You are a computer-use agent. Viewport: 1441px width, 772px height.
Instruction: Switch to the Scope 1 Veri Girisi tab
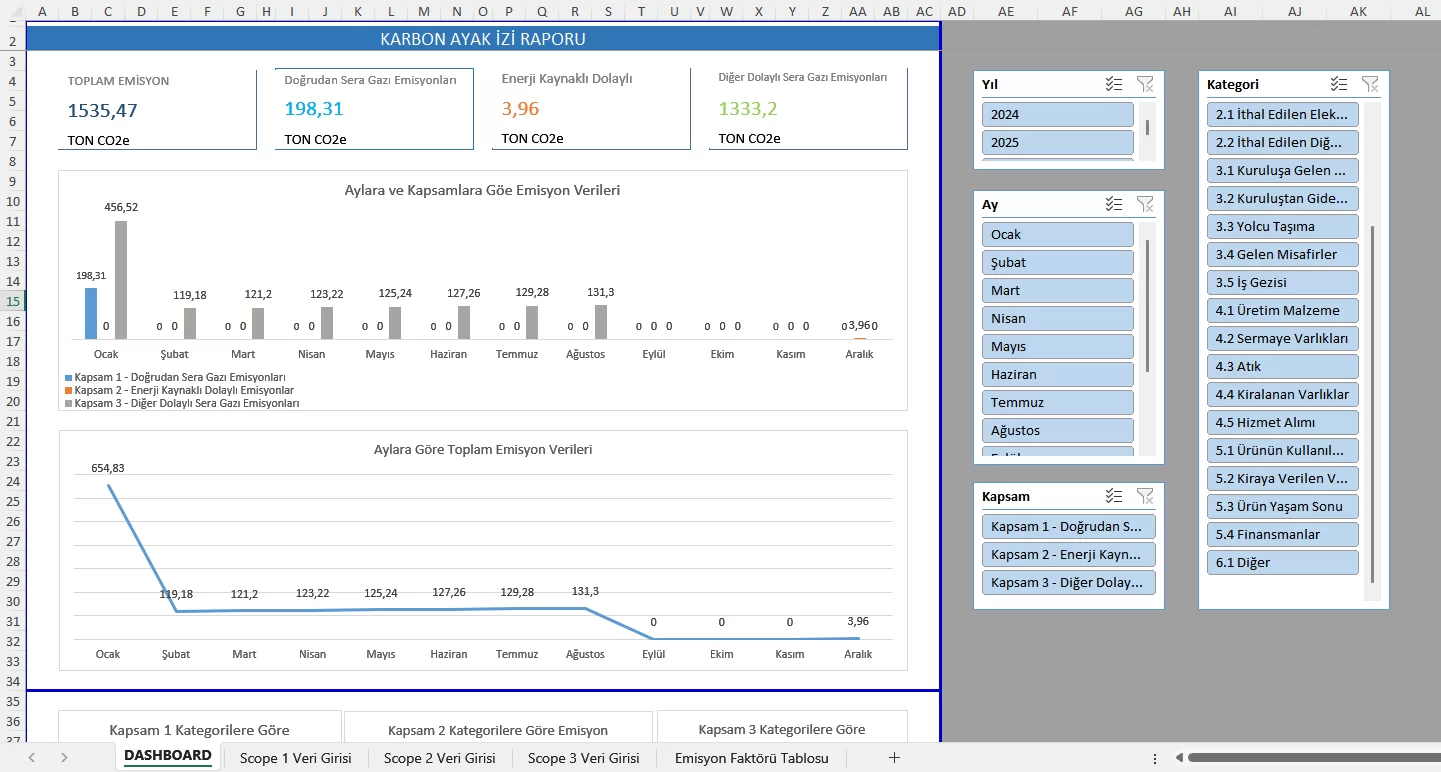pyautogui.click(x=295, y=758)
